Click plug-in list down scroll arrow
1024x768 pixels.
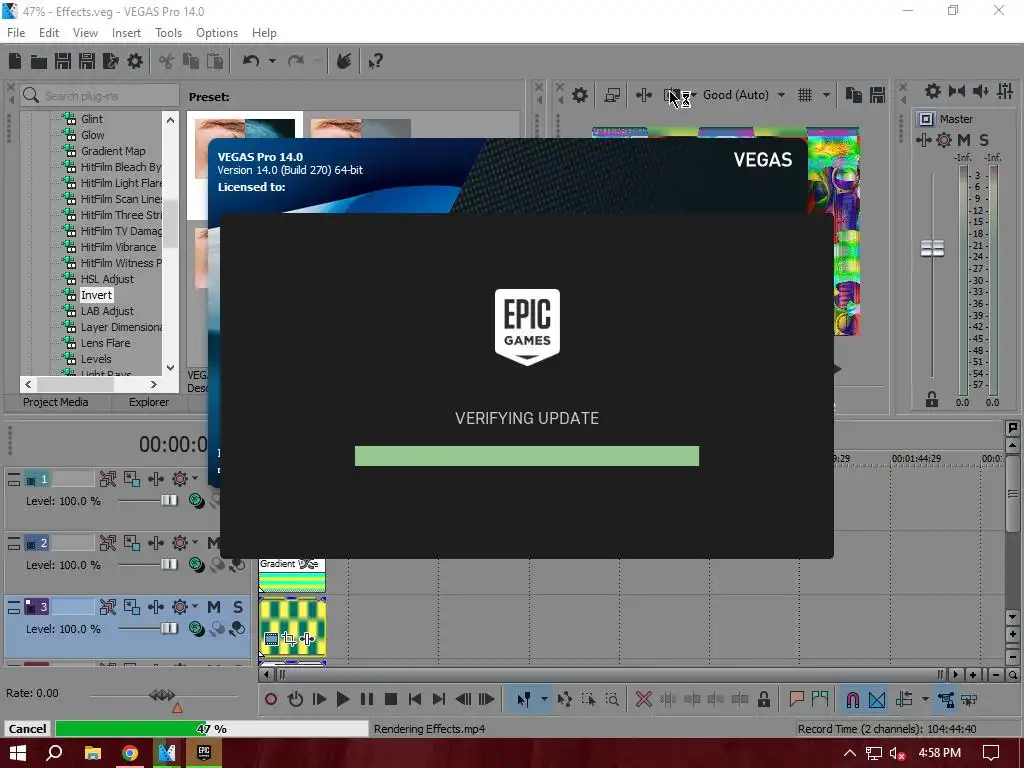point(170,368)
